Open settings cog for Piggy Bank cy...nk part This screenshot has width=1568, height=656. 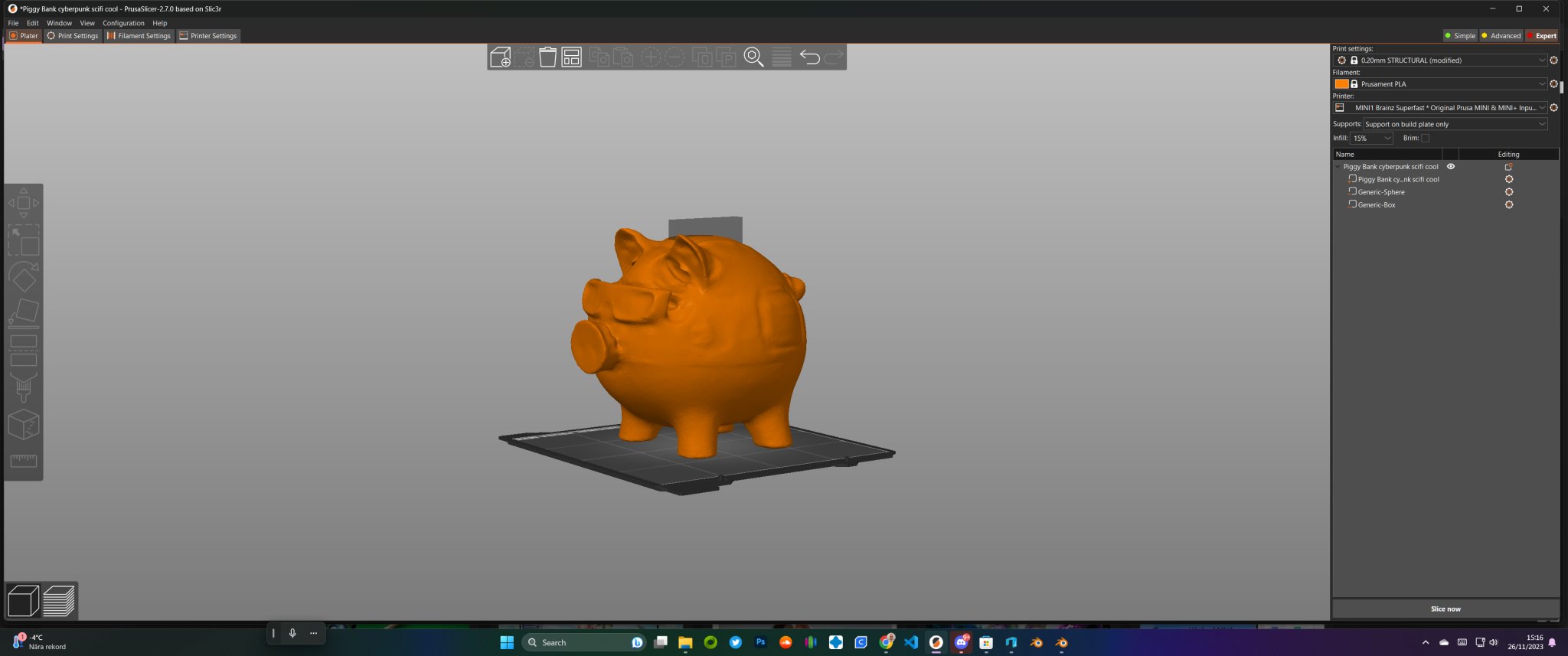(1509, 179)
